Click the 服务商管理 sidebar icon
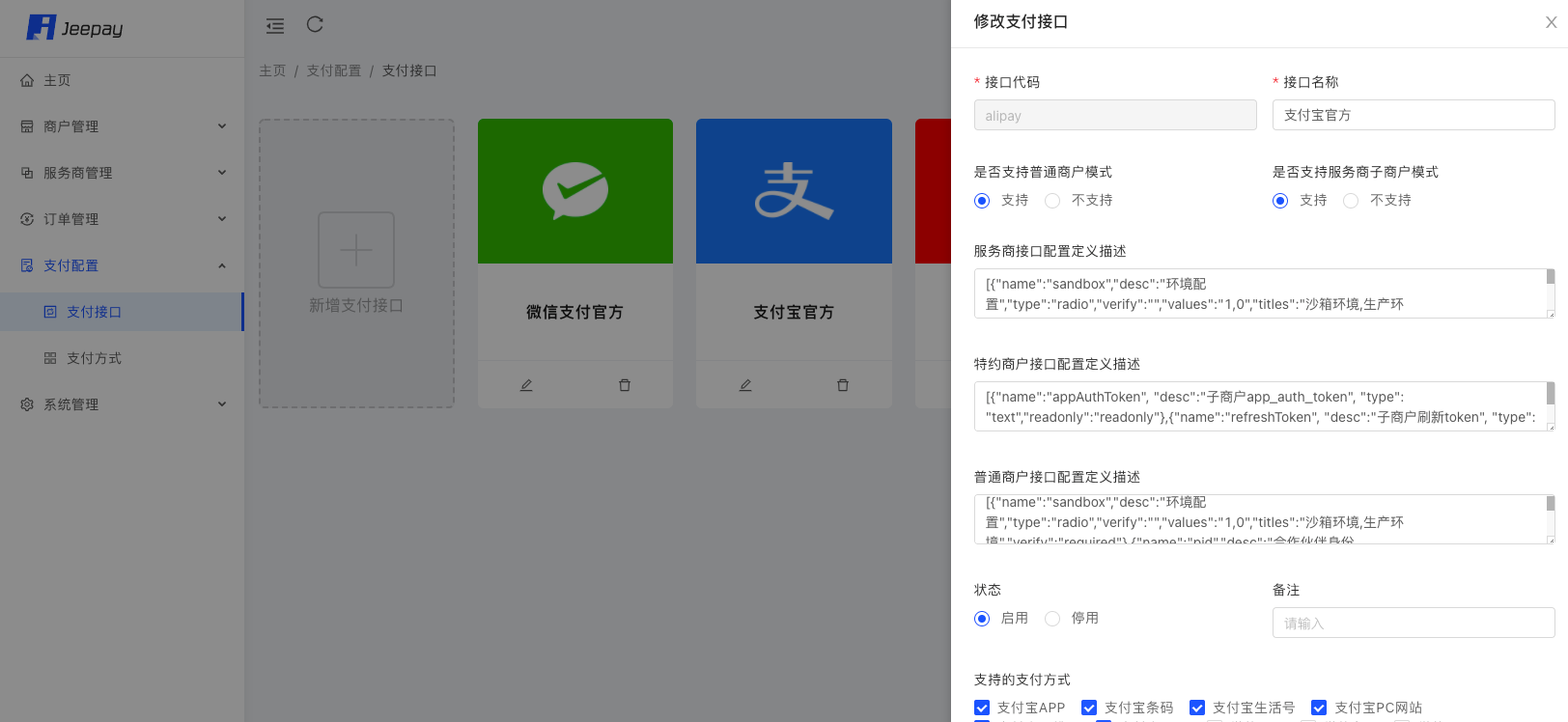 coord(27,173)
